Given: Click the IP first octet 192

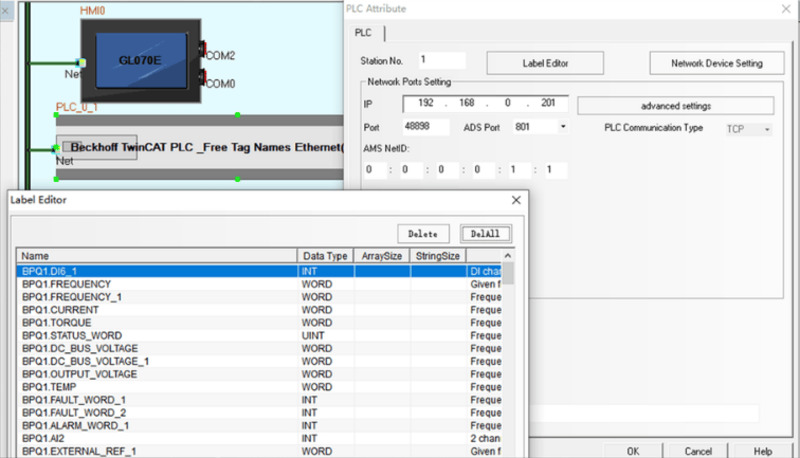Looking at the screenshot, I should click(426, 103).
